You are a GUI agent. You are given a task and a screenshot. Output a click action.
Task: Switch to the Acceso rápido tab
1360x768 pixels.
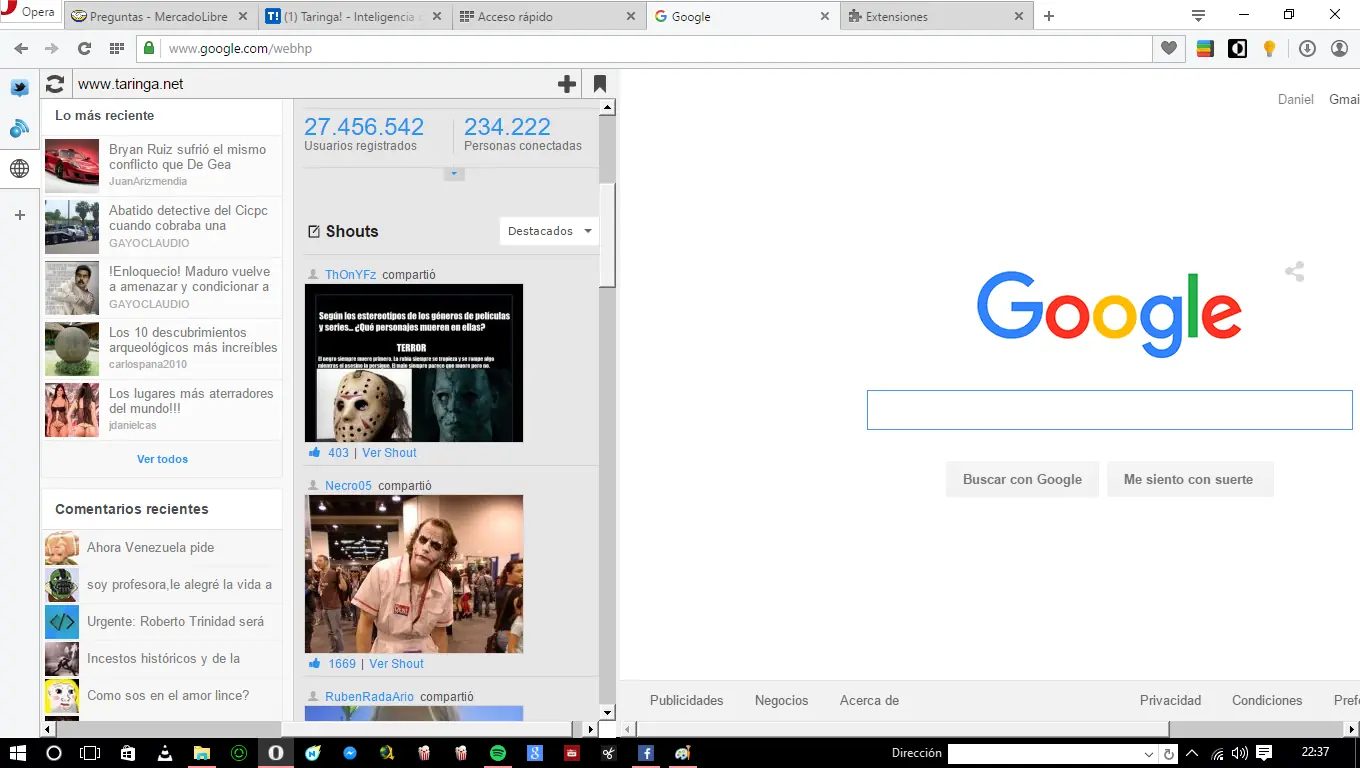[x=548, y=16]
